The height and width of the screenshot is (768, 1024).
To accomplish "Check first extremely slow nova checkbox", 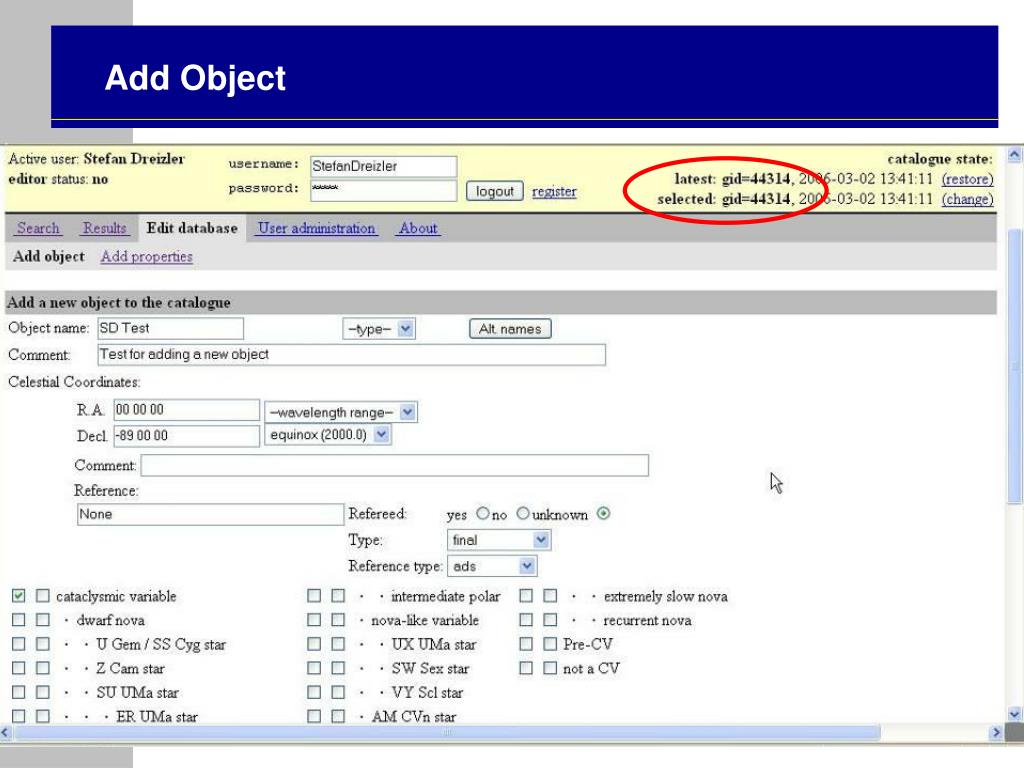I will click(x=526, y=596).
